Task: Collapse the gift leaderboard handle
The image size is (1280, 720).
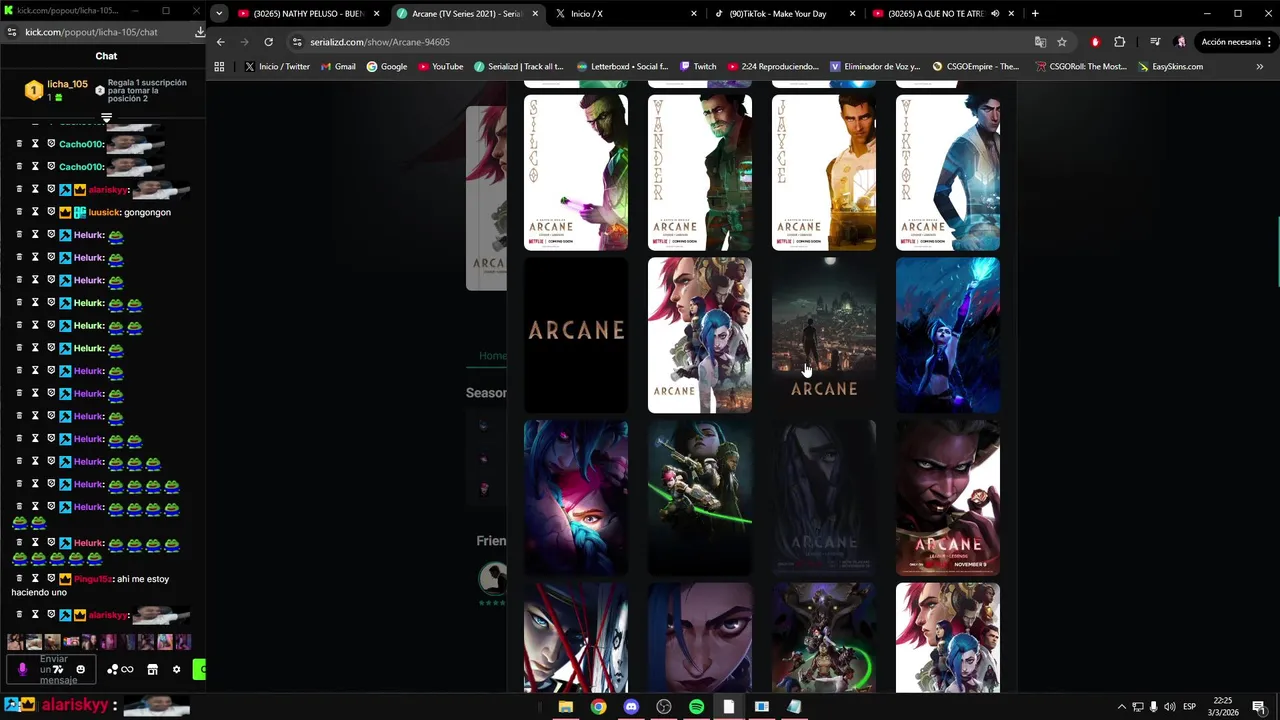Action: [106, 118]
